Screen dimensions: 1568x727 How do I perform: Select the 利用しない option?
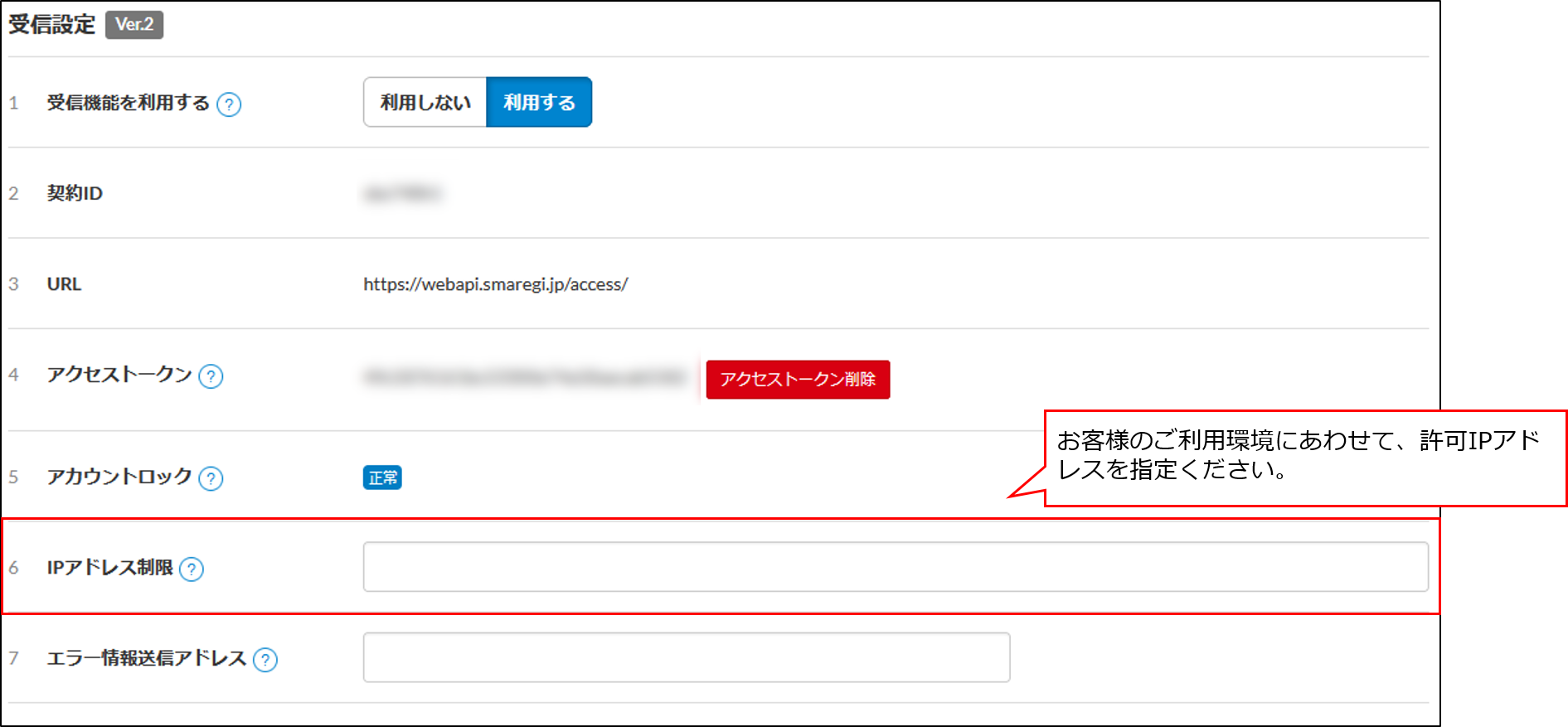point(425,103)
